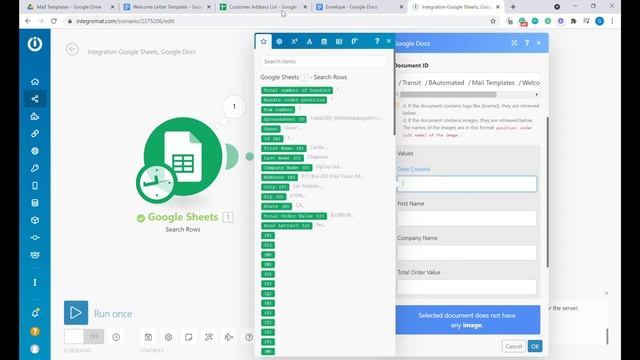
Task: Insert 'Row number' variable
Action: [x=278, y=110]
